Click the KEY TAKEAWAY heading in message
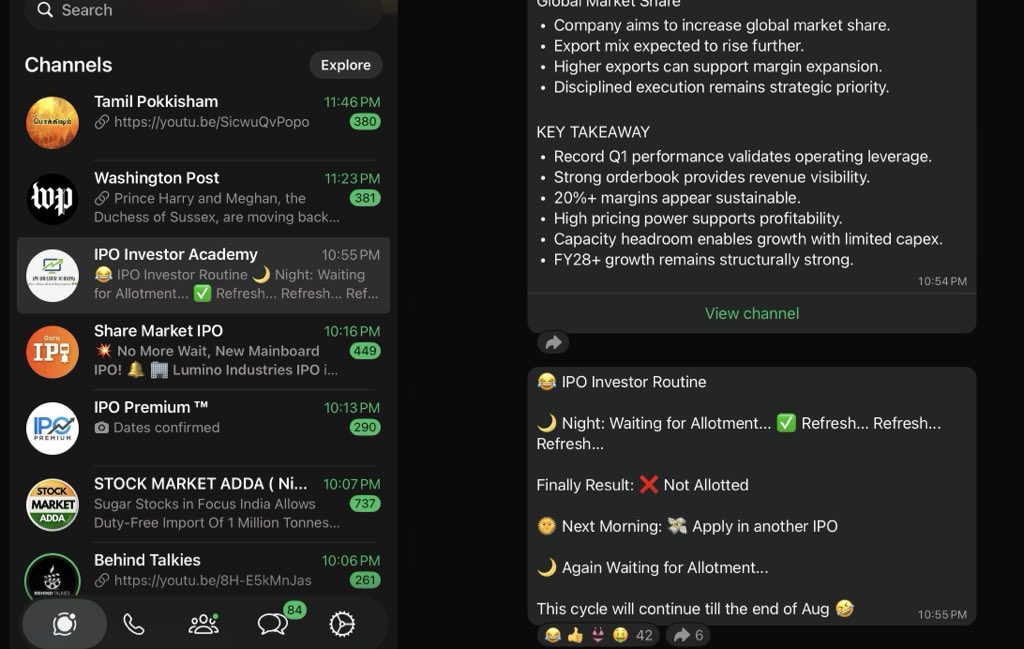This screenshot has height=649, width=1024. pos(593,132)
